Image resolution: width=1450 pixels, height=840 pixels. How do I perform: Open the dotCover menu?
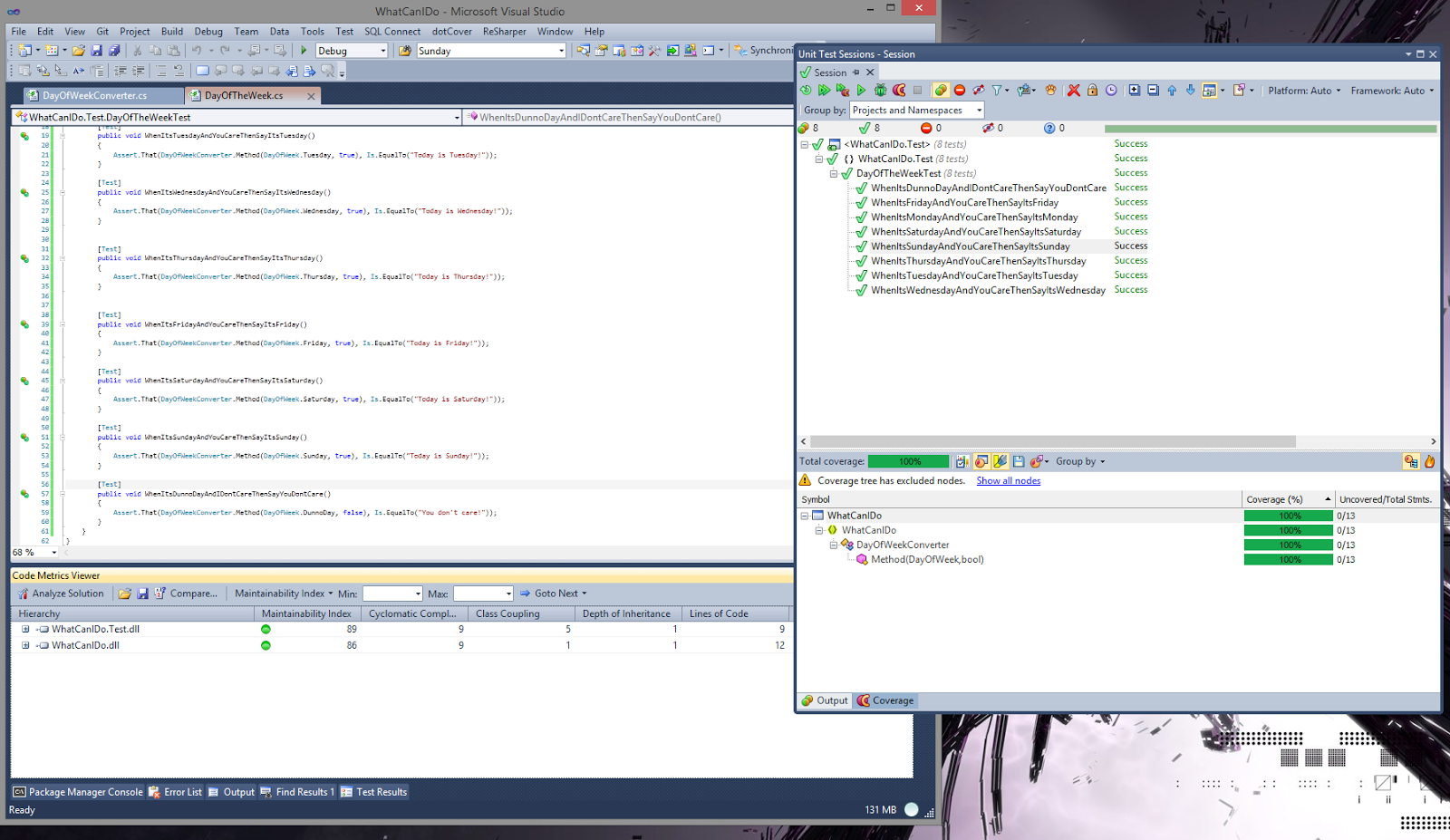[451, 31]
